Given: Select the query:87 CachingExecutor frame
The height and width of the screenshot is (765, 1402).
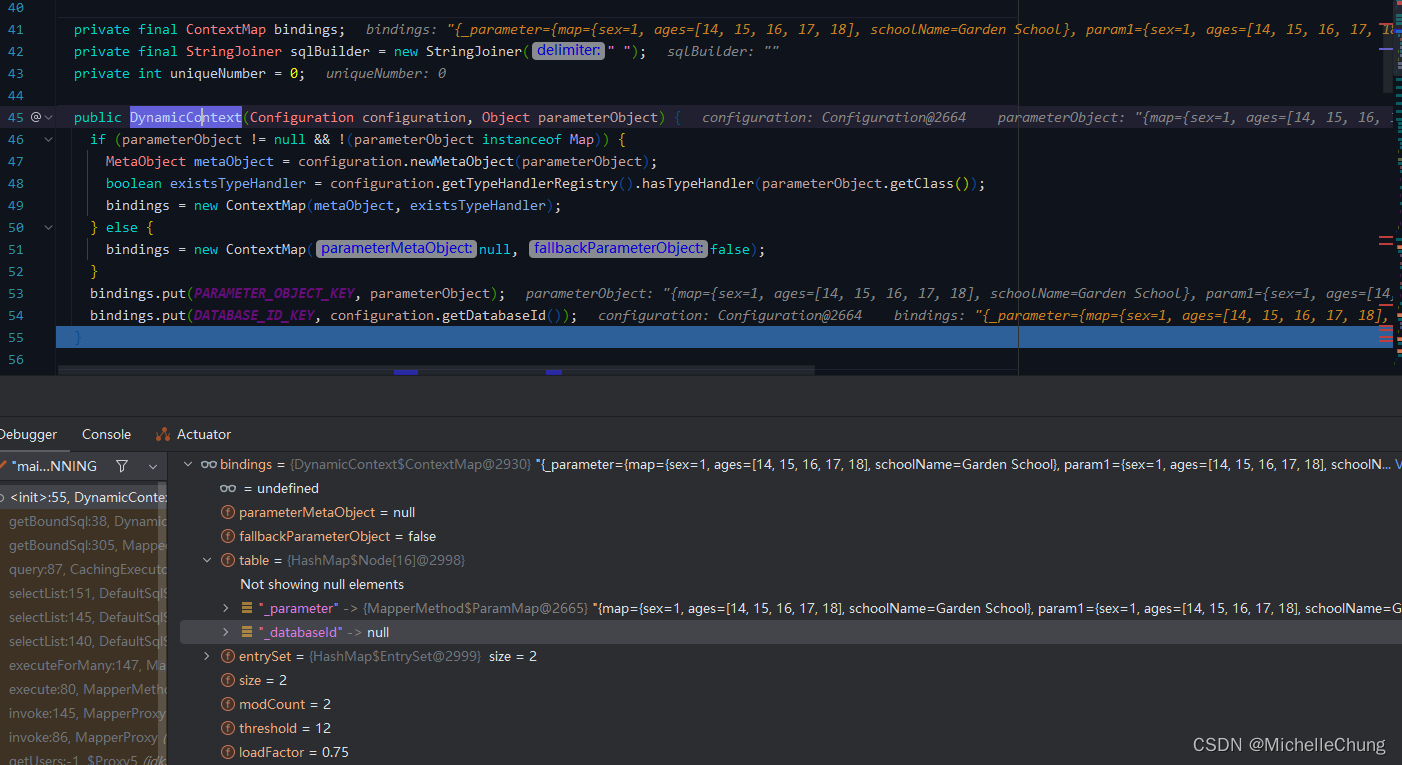Looking at the screenshot, I should pyautogui.click(x=83, y=569).
